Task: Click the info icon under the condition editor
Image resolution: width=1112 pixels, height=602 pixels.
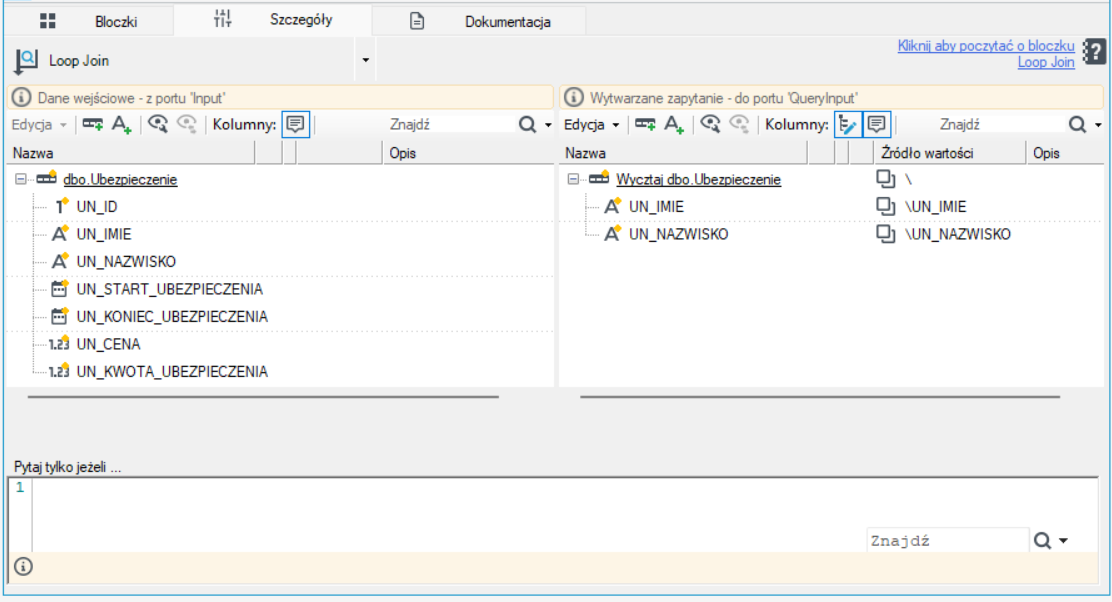Action: click(23, 567)
